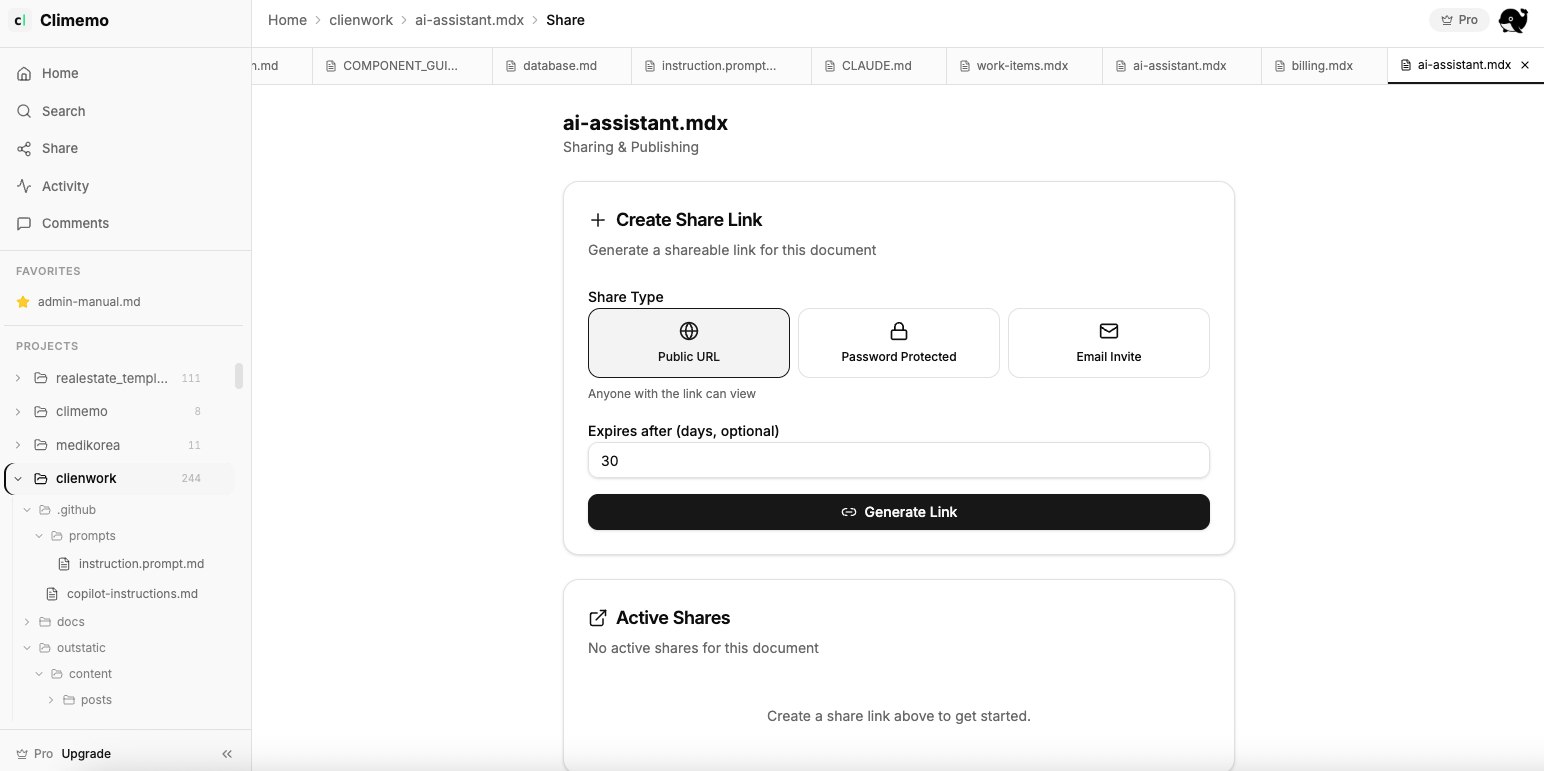Expand the docs folder
The image size is (1544, 771).
pos(28,622)
